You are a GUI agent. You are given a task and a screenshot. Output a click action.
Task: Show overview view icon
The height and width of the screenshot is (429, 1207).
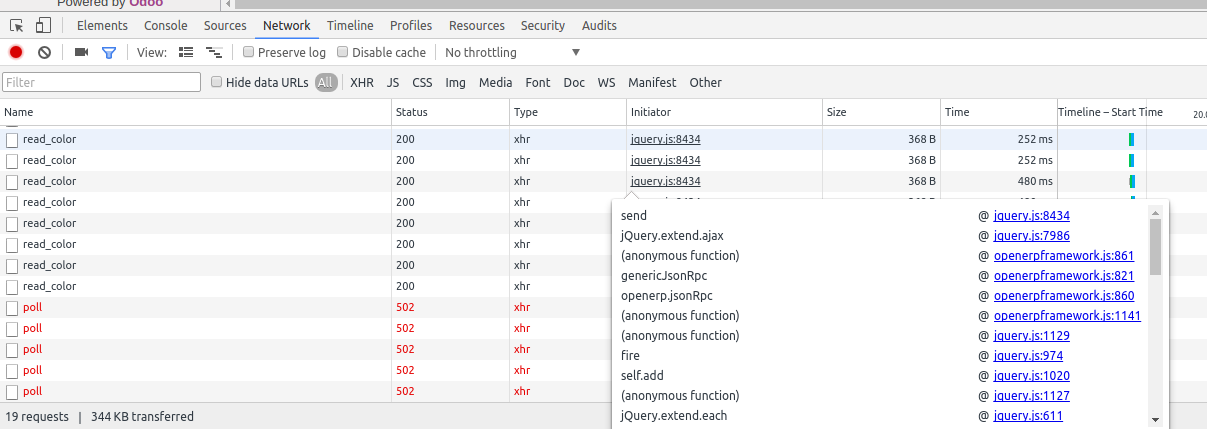tap(213, 52)
